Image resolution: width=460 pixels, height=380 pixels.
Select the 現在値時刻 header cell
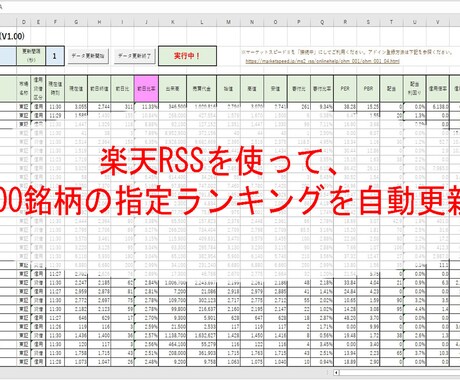(55, 89)
